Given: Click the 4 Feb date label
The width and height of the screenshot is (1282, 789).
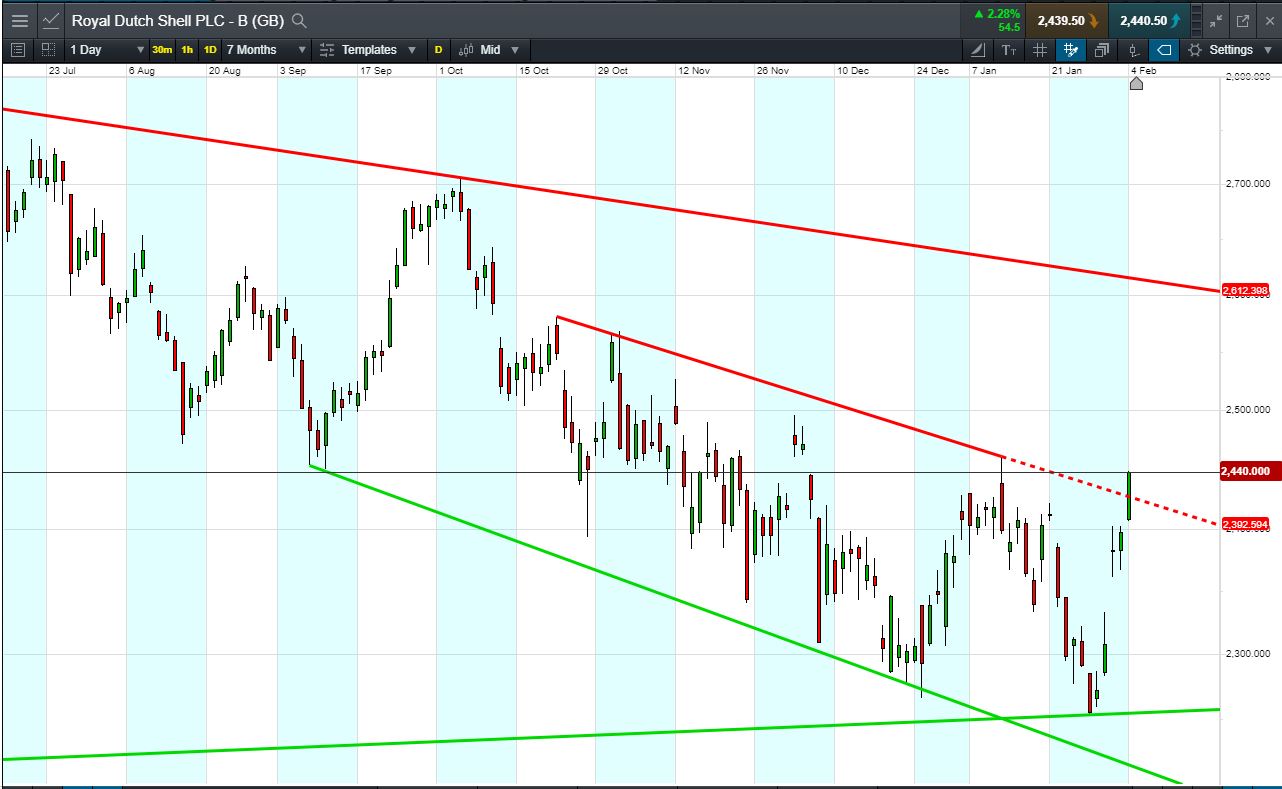Looking at the screenshot, I should point(1144,71).
